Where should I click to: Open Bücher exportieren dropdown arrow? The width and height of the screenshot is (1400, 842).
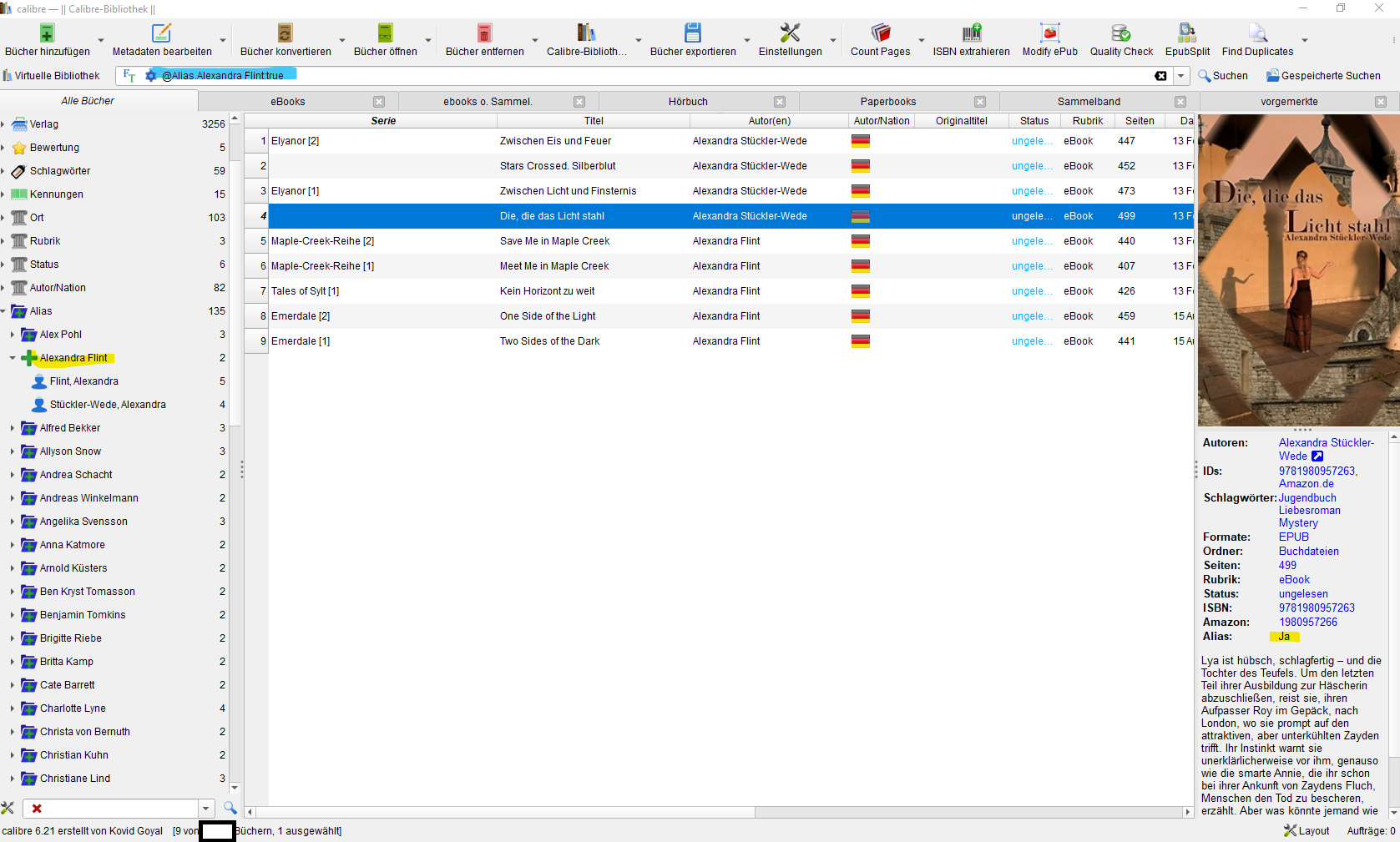[747, 40]
